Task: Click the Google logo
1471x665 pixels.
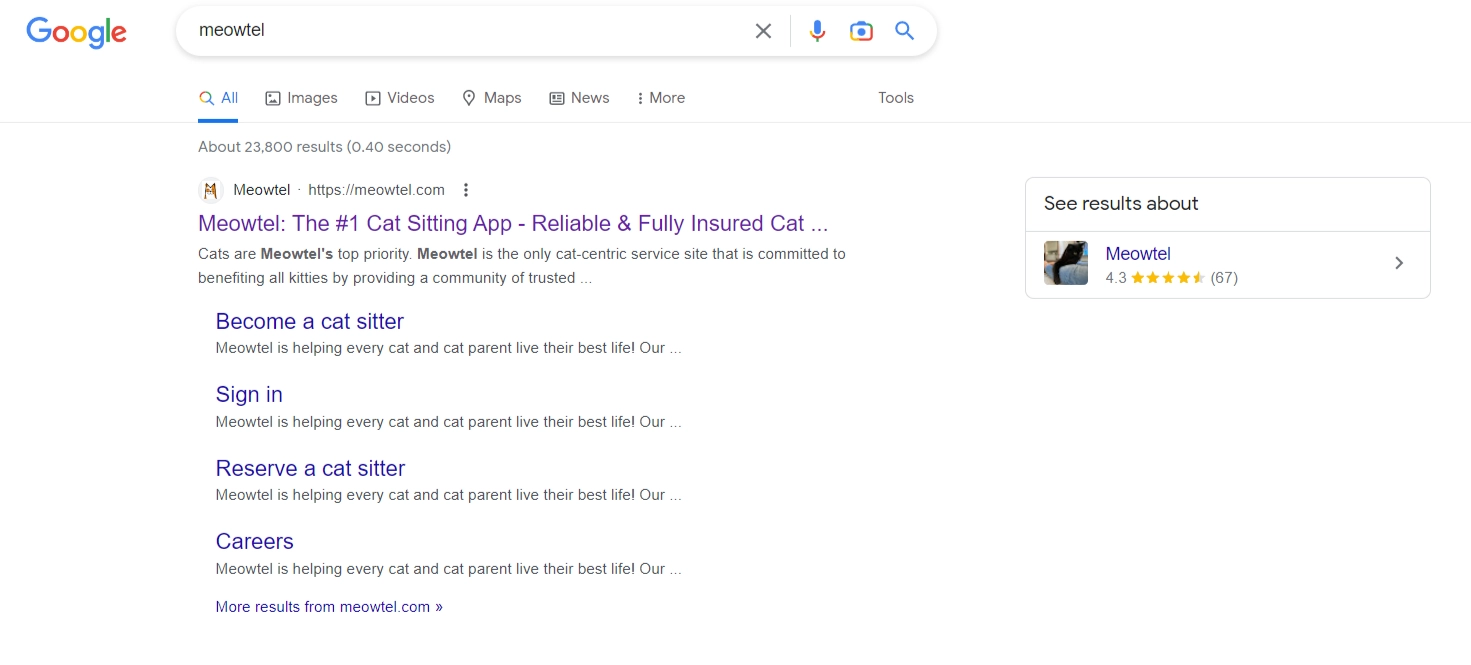Action: click(x=76, y=32)
